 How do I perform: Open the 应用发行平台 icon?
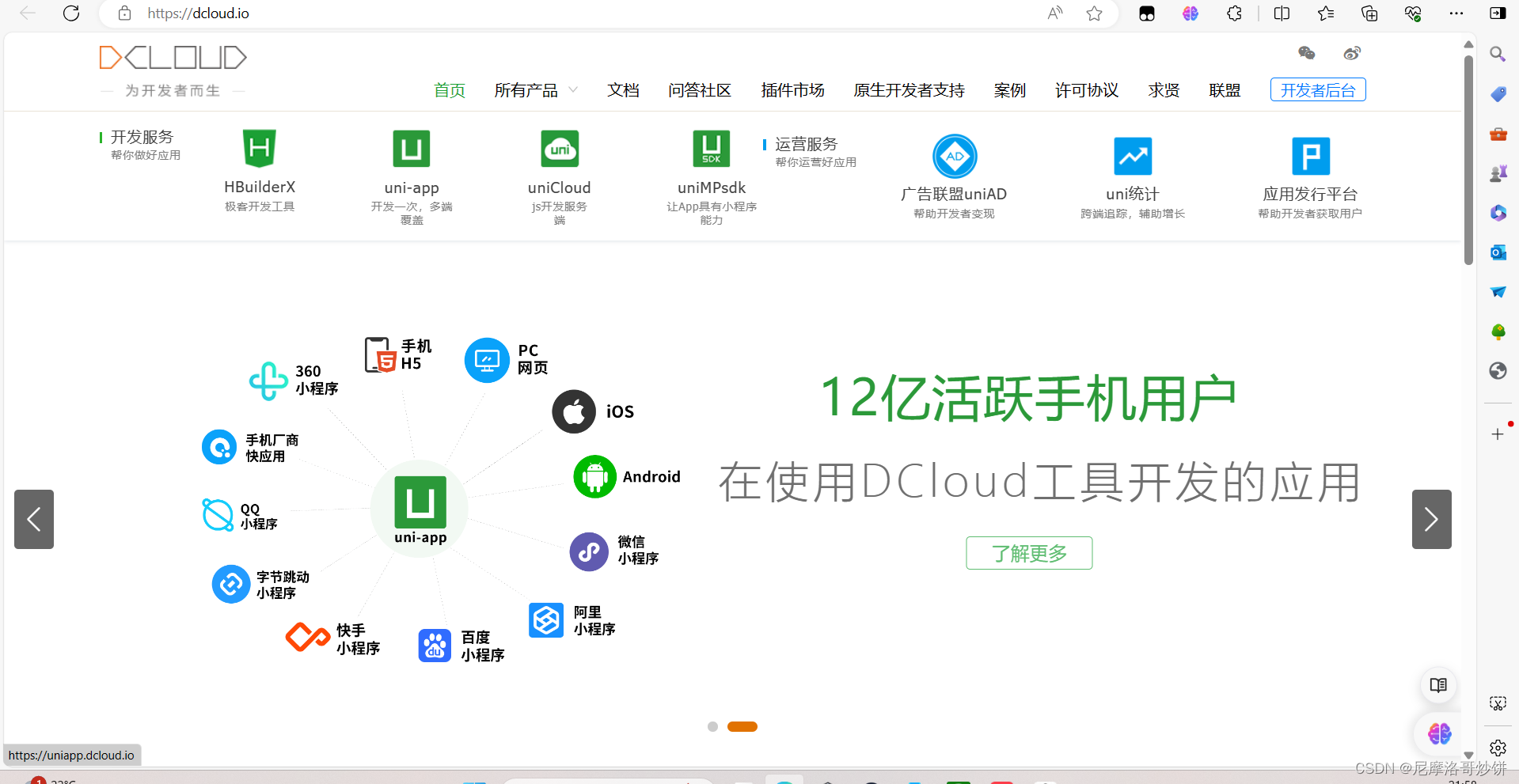tap(1311, 156)
